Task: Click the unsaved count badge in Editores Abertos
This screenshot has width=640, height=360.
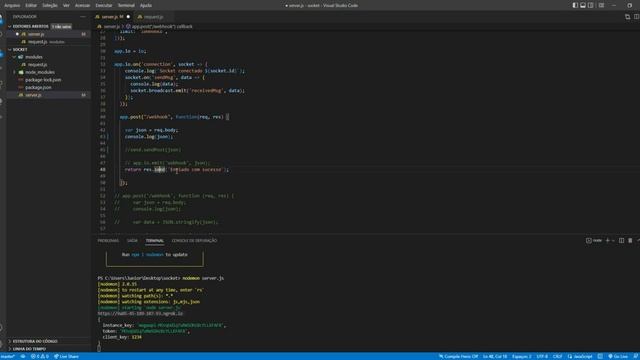Action: 61,27
